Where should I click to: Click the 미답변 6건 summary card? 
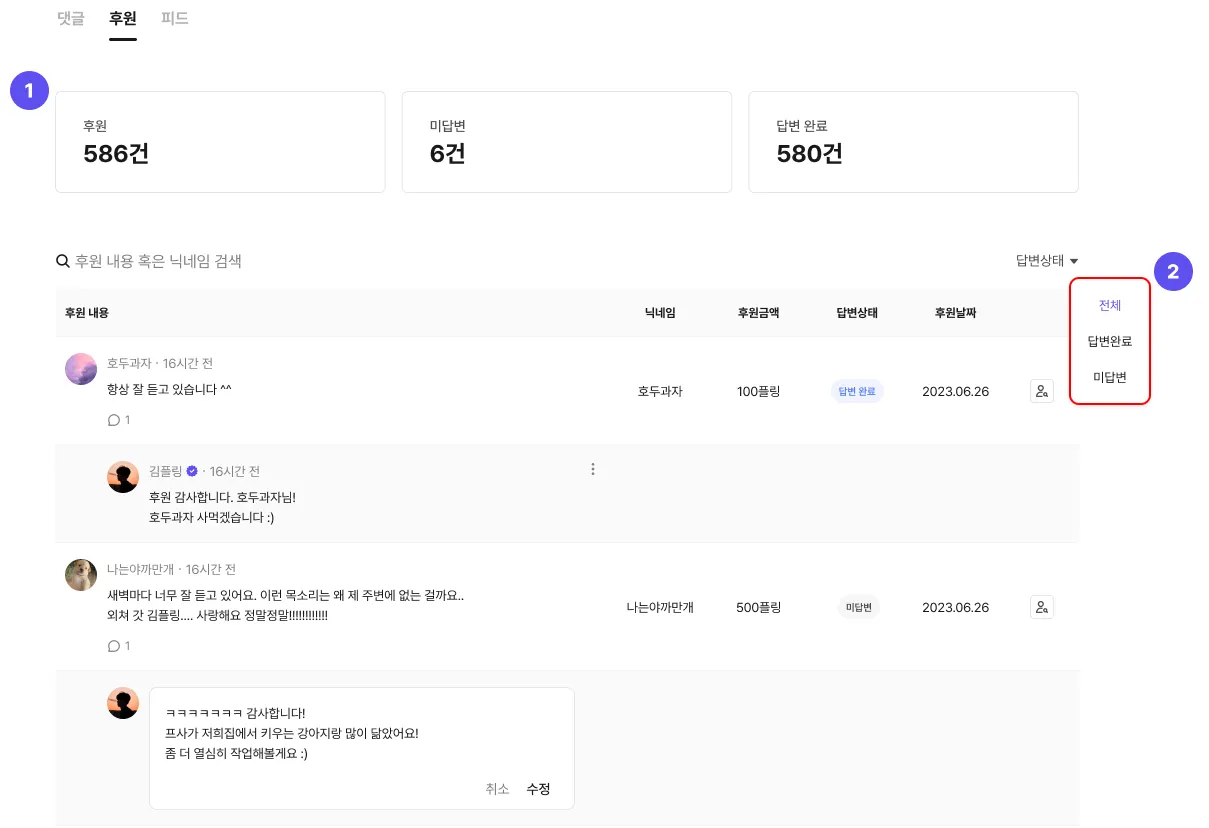point(567,142)
